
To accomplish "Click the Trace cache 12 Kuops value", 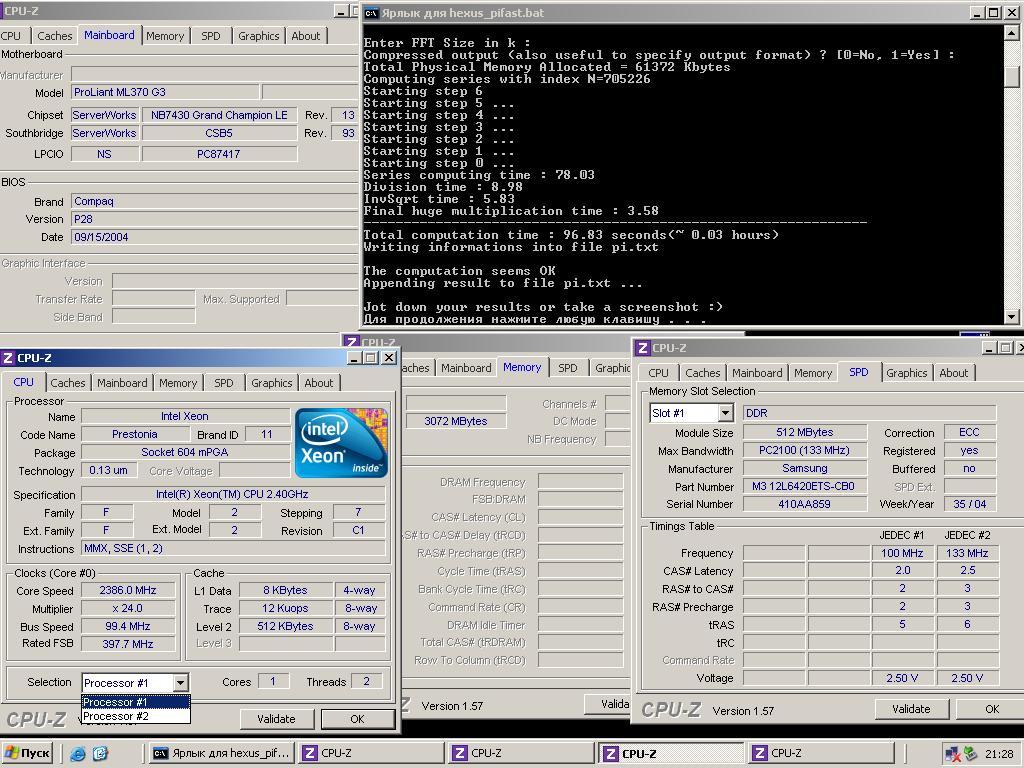I will click(x=285, y=608).
